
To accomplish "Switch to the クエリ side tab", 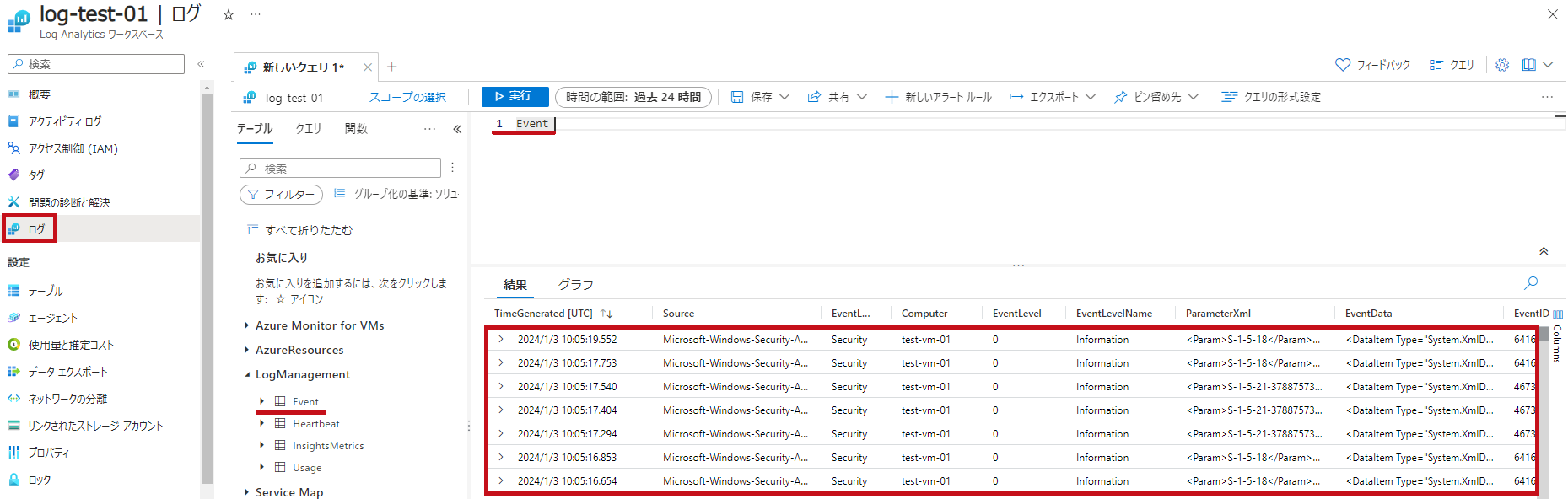I will coord(309,129).
